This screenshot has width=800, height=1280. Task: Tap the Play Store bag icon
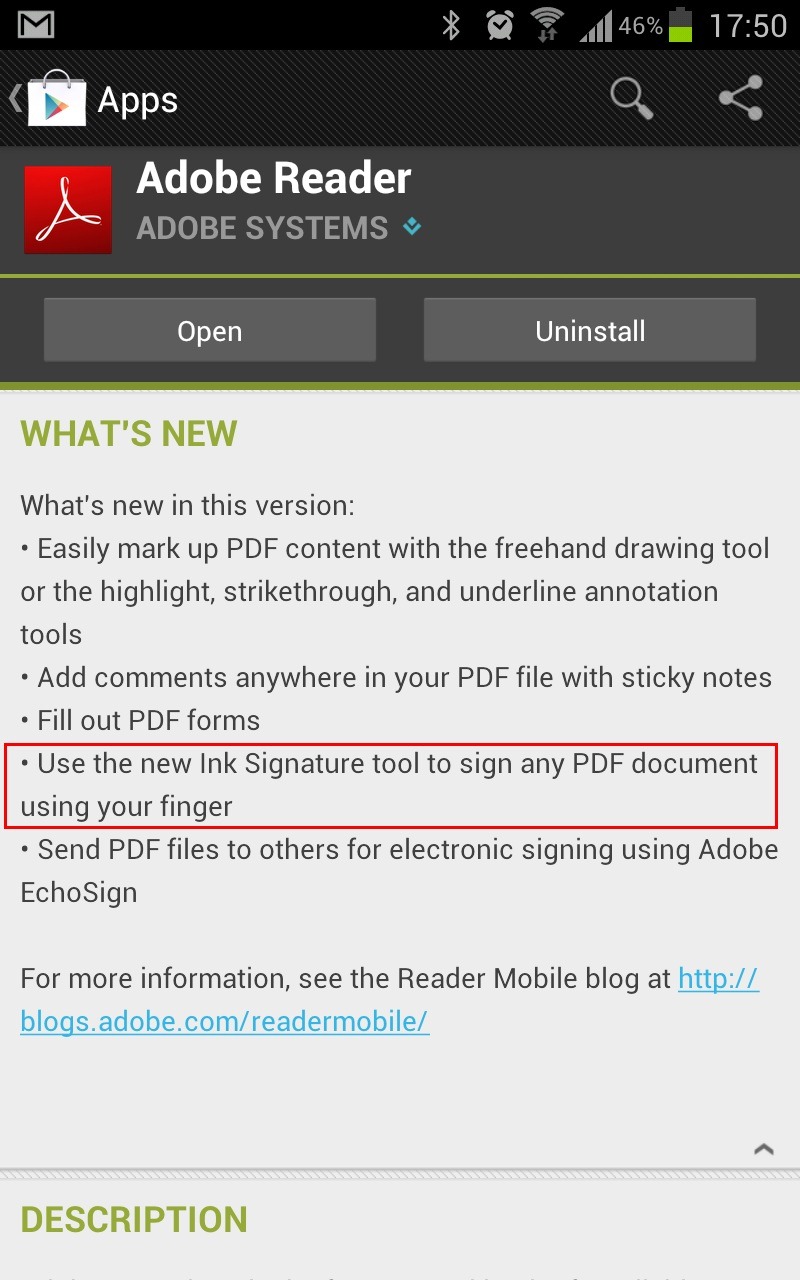coord(56,98)
